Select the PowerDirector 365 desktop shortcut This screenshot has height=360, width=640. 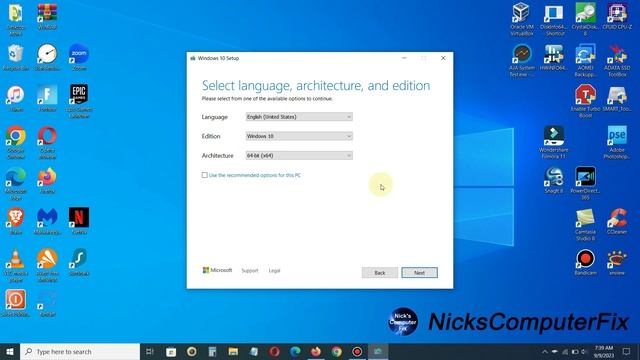[585, 183]
